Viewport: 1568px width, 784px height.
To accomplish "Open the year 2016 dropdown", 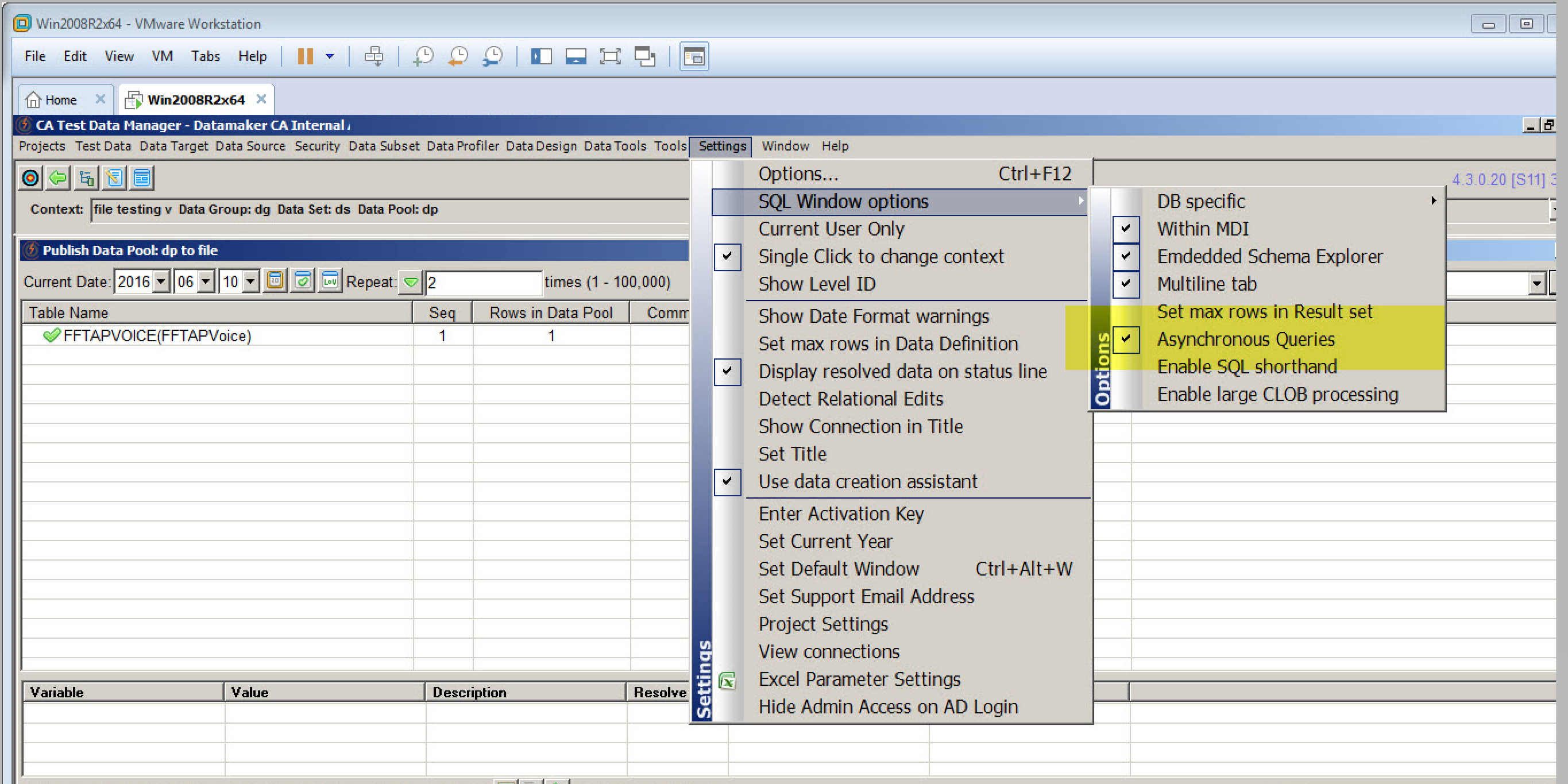I will pyautogui.click(x=161, y=282).
